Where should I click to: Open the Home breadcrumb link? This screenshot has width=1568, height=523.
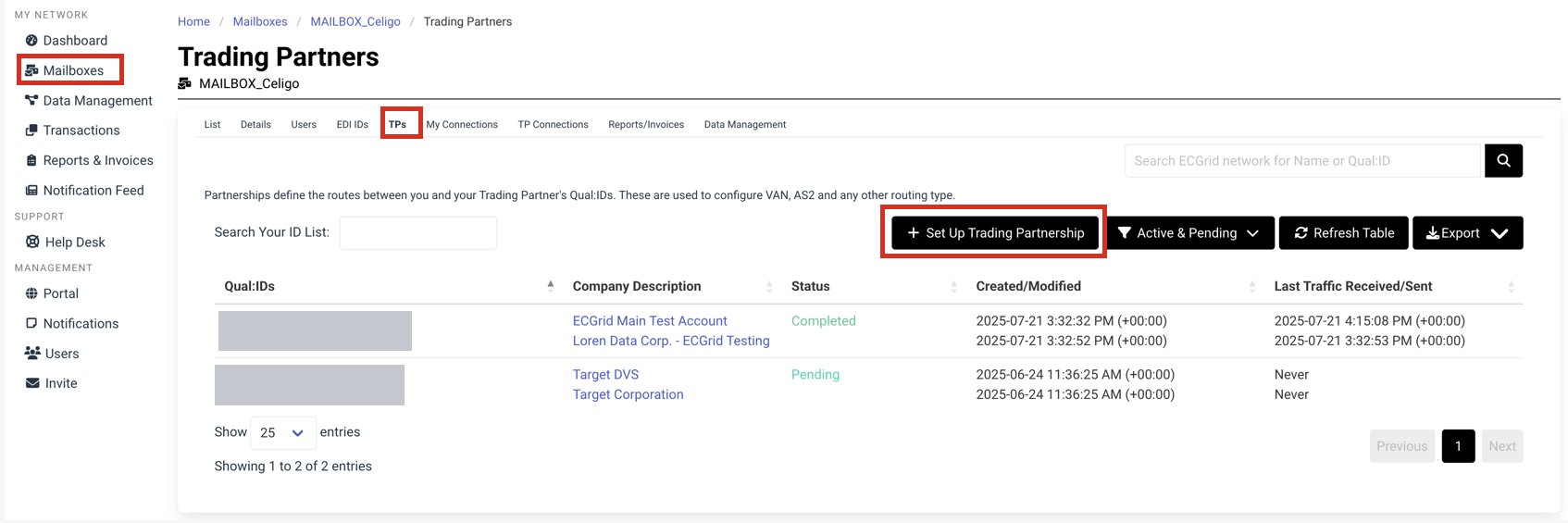(x=193, y=21)
